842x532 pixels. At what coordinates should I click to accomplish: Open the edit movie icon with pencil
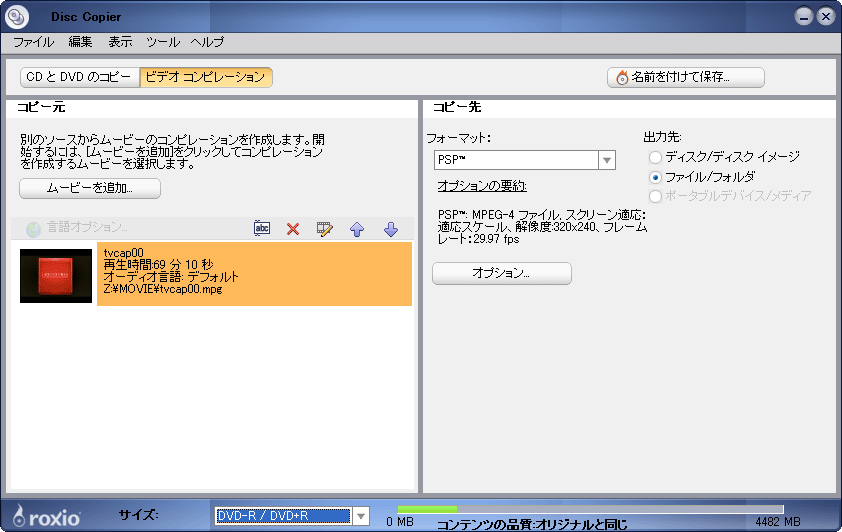click(x=324, y=229)
